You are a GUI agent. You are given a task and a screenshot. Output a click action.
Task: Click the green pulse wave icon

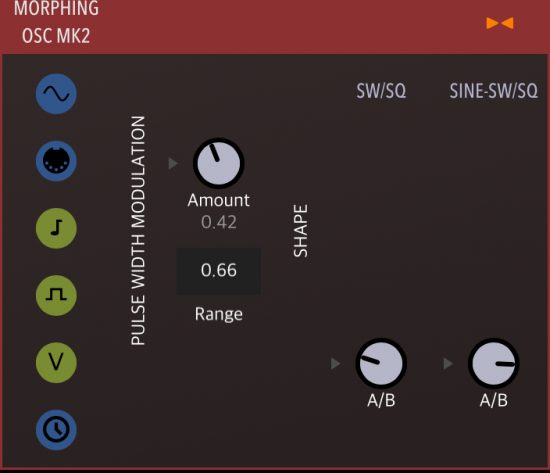coord(56,295)
